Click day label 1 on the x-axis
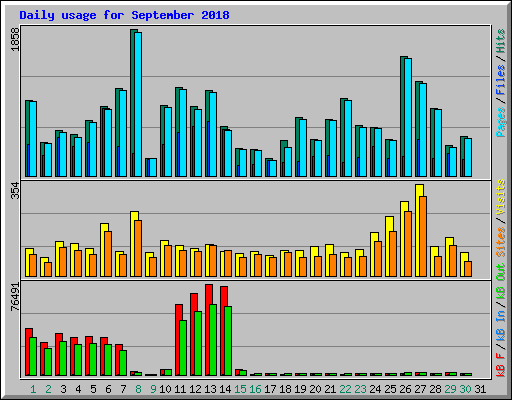 coord(33,389)
